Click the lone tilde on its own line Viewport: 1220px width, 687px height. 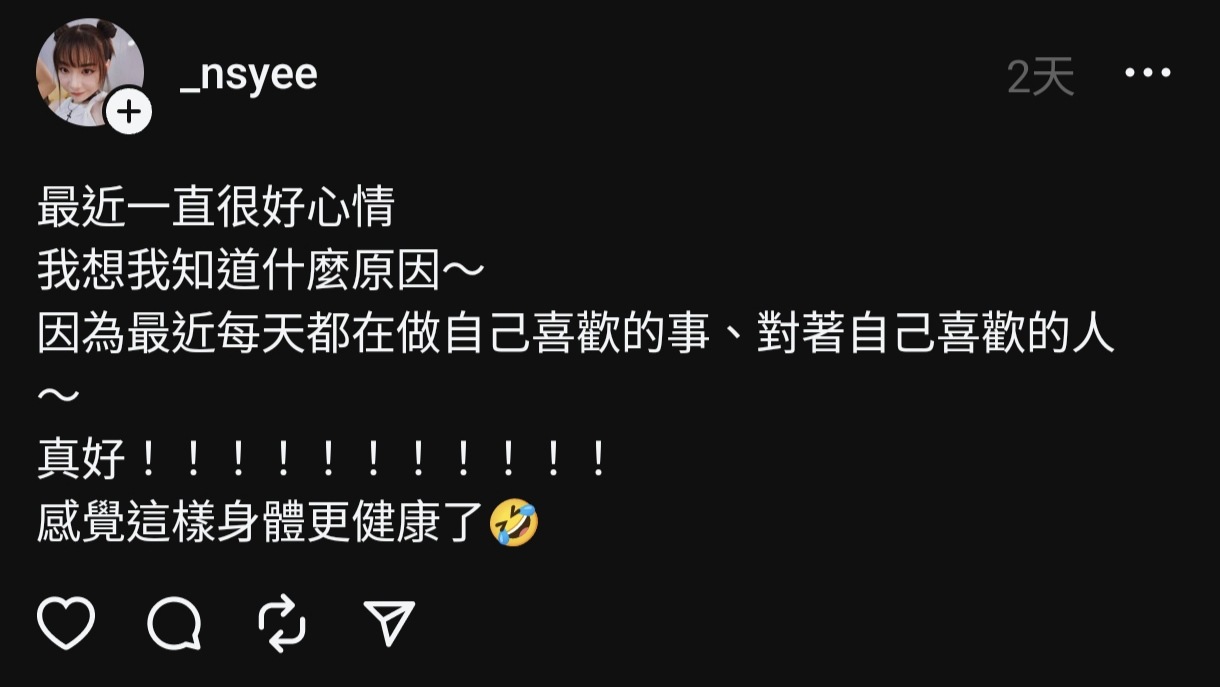59,397
